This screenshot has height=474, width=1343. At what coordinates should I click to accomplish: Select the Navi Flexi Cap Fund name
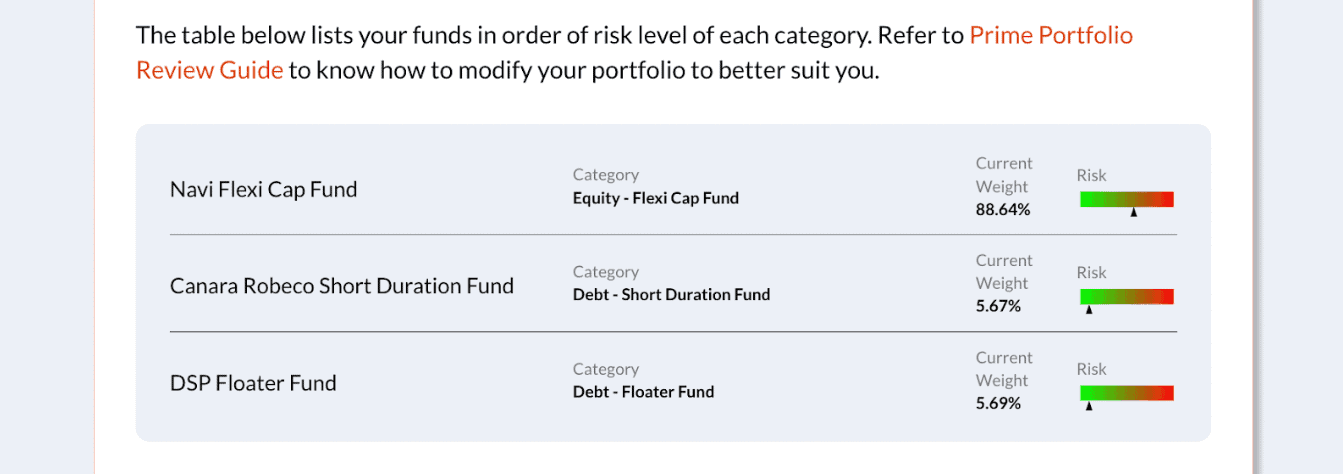[x=263, y=189]
